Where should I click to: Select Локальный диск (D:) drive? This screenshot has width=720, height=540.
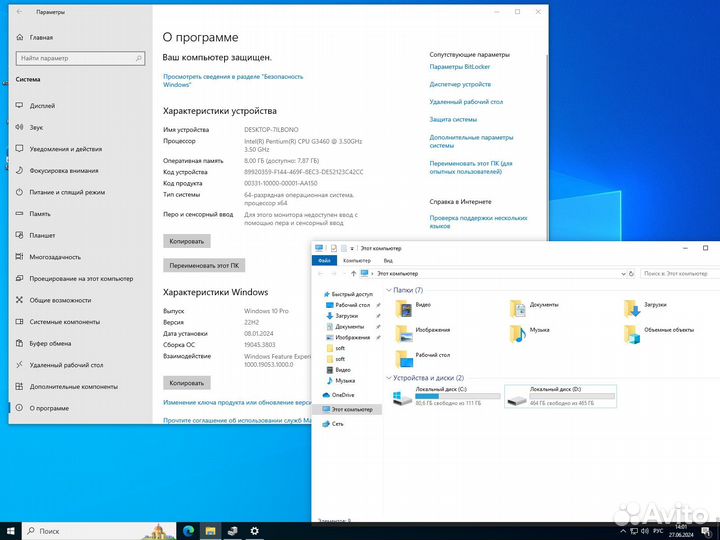point(560,396)
